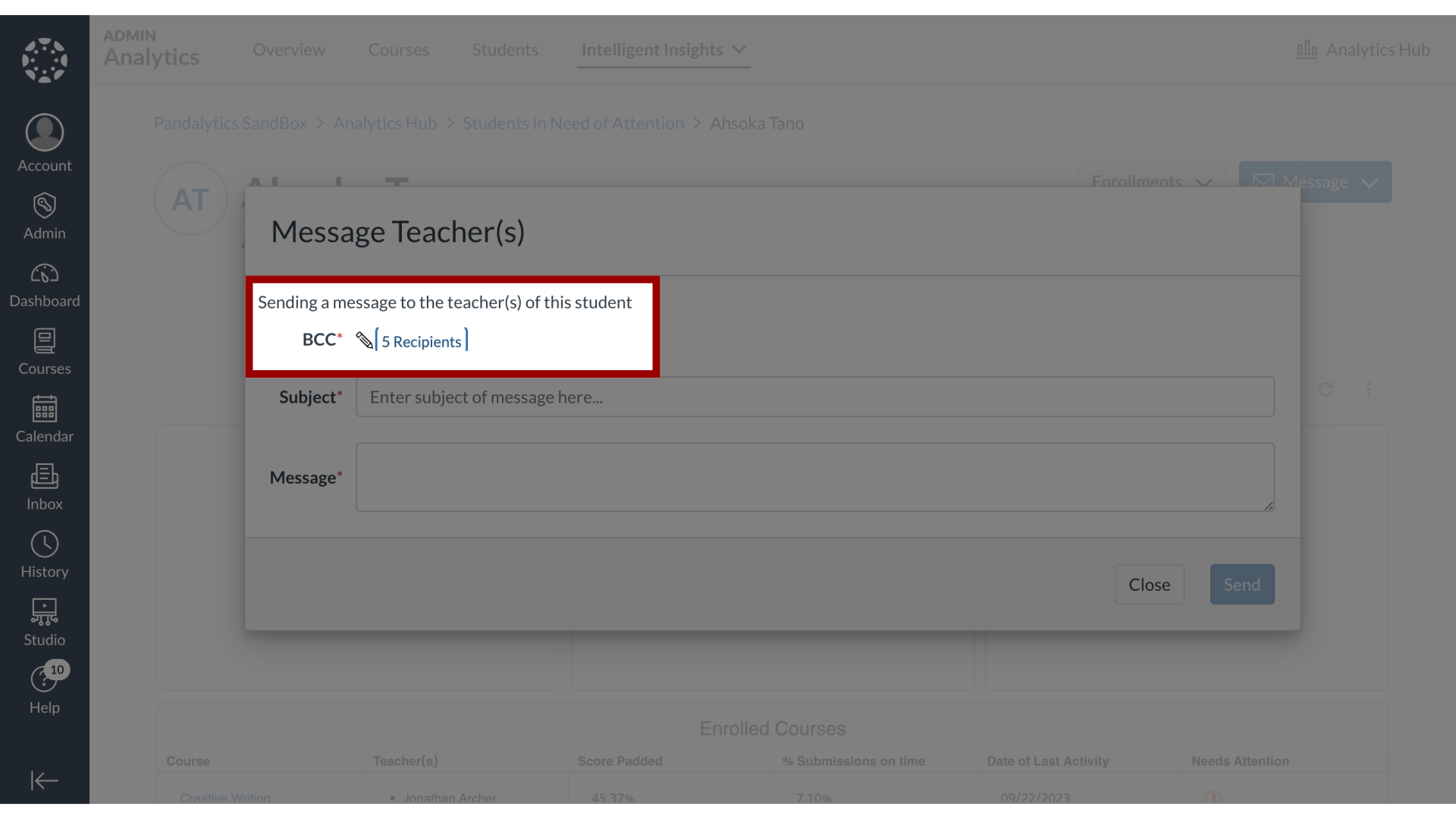Expand the Message button dropdown arrow
The image size is (1456, 819).
point(1370,182)
